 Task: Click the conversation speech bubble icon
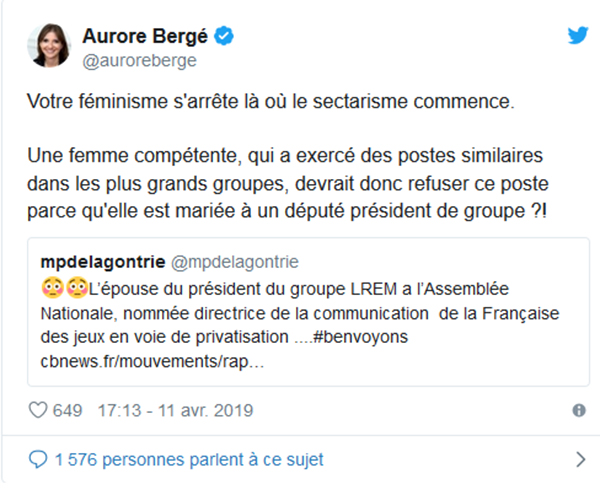(38, 460)
